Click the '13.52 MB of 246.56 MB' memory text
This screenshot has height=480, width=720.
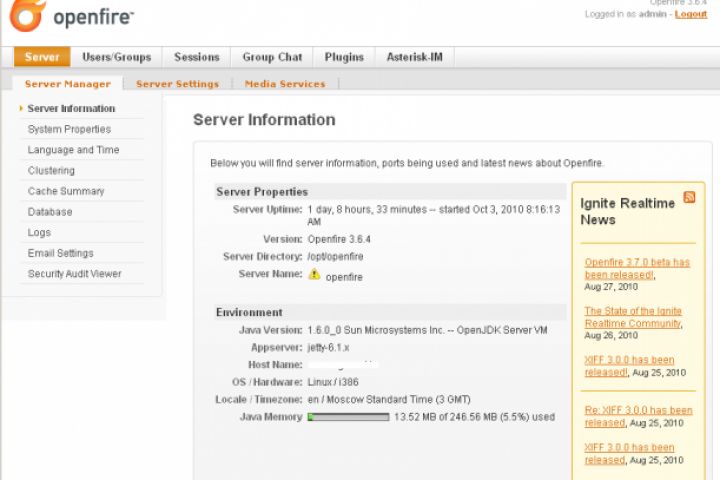tap(474, 417)
